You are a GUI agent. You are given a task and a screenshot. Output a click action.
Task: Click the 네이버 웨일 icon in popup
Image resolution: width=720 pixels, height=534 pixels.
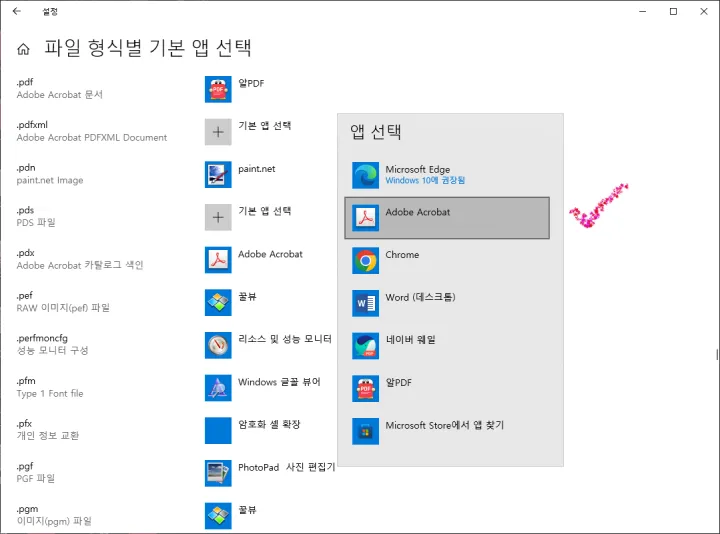click(x=366, y=346)
